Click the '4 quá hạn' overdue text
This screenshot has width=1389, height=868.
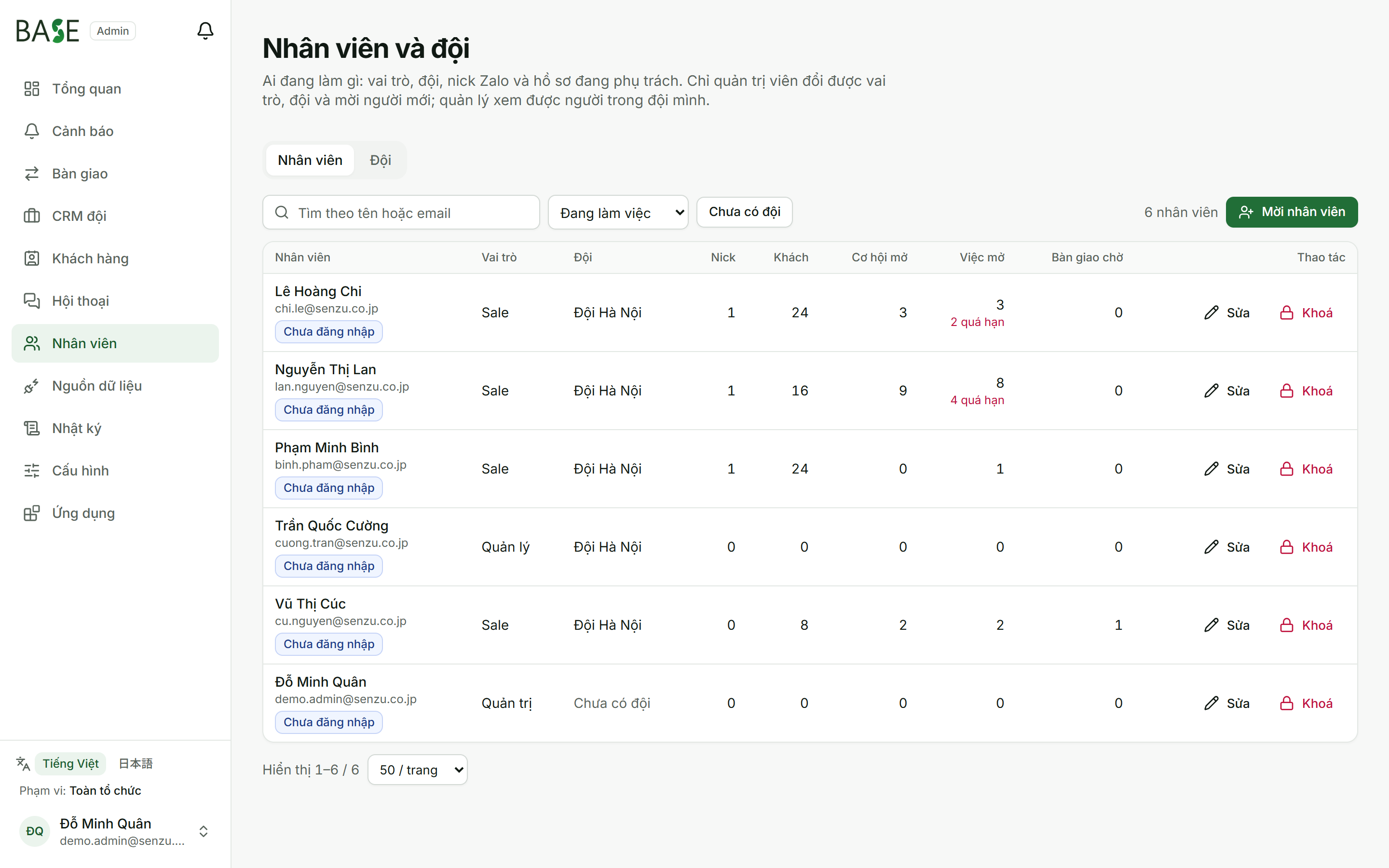pyautogui.click(x=977, y=400)
